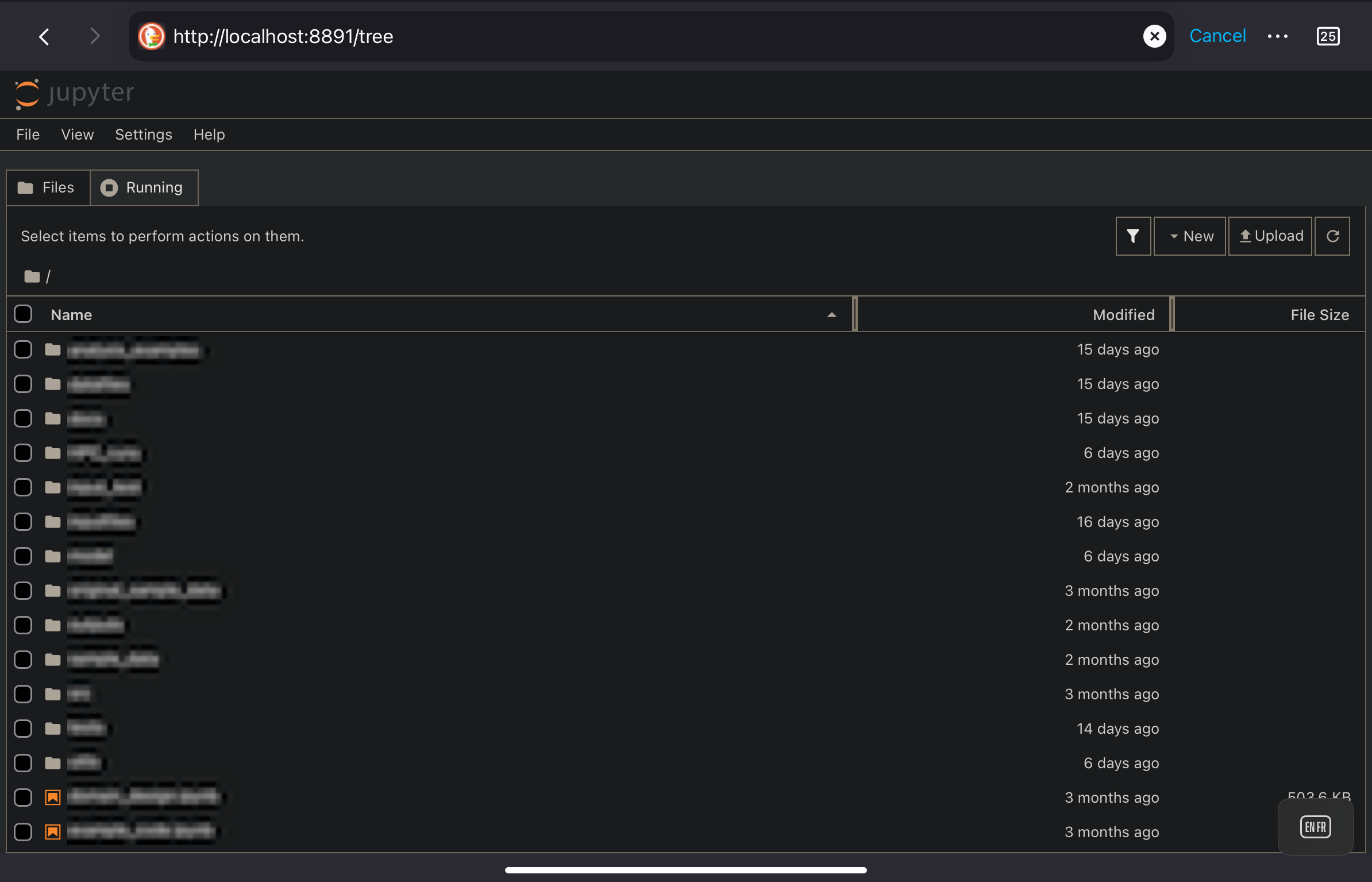
Task: Open the Help menu
Action: [209, 134]
